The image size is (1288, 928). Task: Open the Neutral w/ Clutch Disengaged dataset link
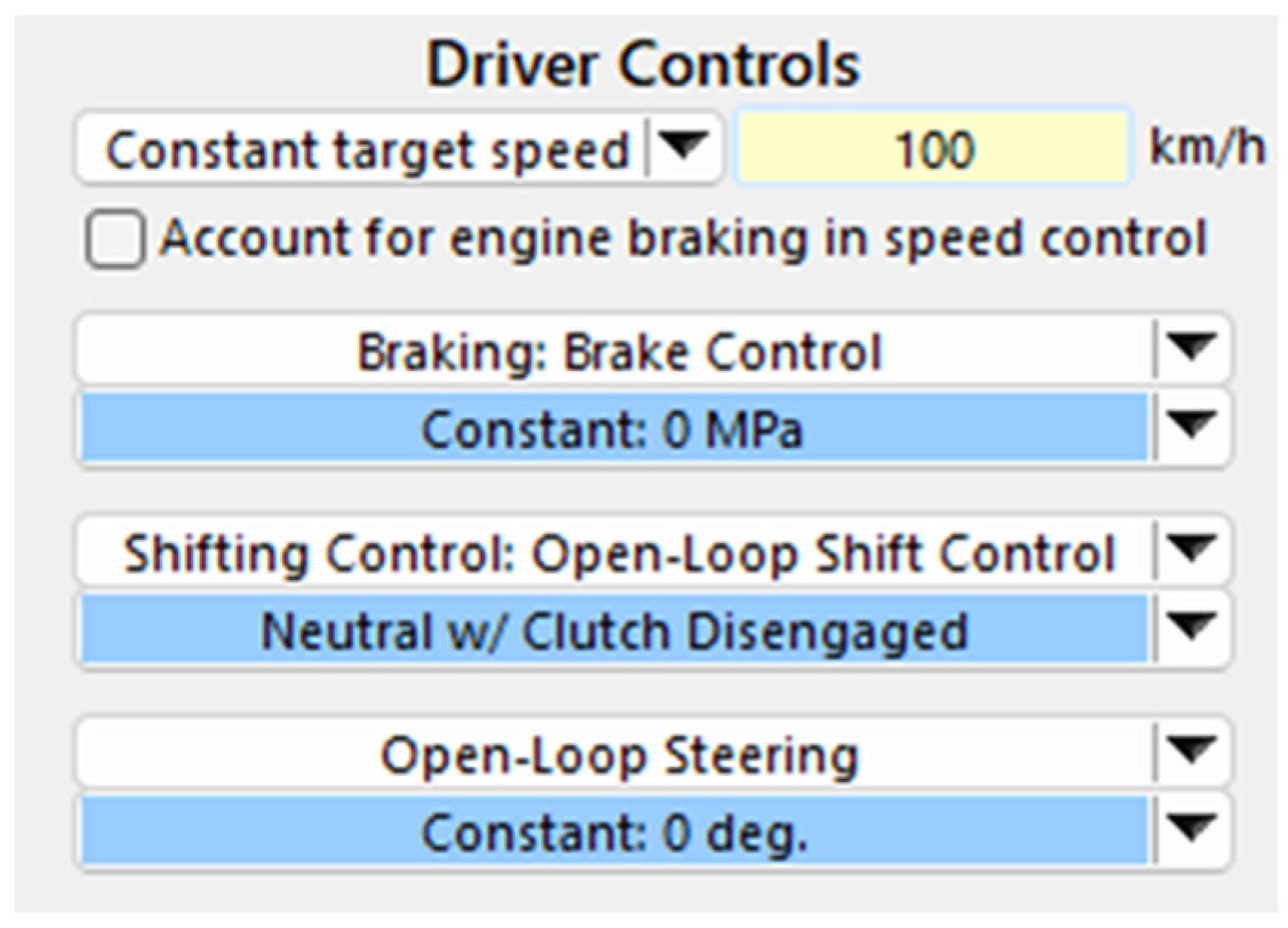612,631
